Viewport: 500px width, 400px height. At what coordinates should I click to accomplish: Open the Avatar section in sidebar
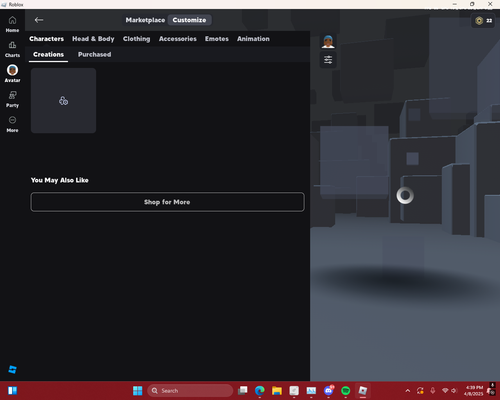pos(12,74)
